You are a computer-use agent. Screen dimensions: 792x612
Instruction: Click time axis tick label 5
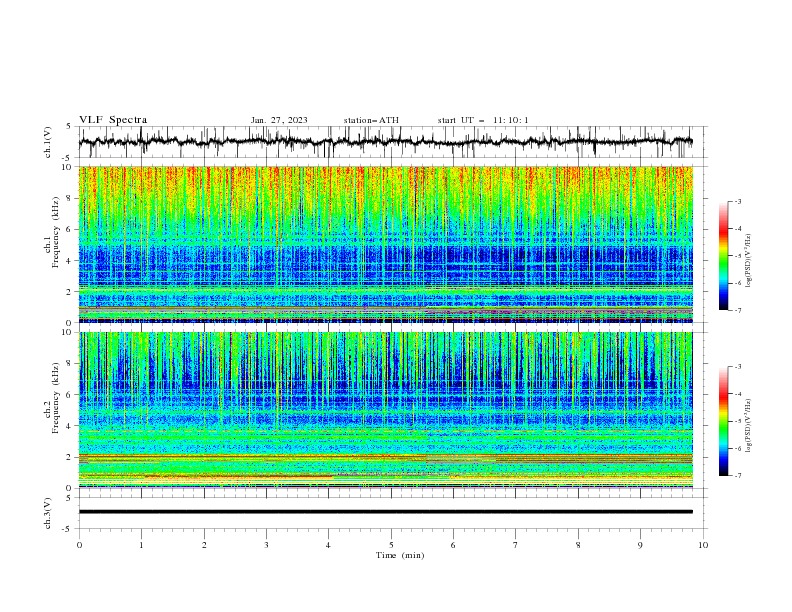tap(391, 545)
